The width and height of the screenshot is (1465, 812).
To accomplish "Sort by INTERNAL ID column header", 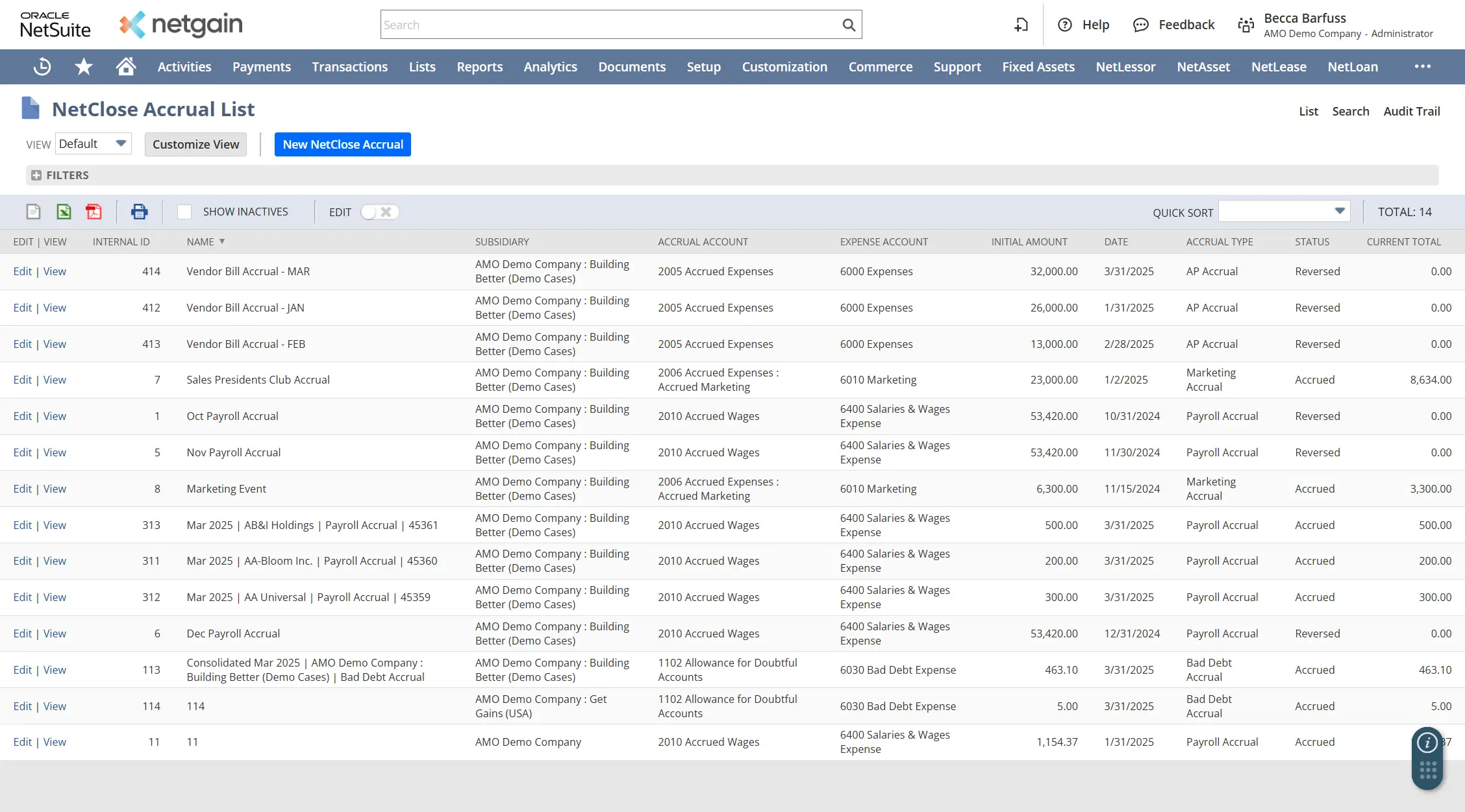I will (x=121, y=241).
